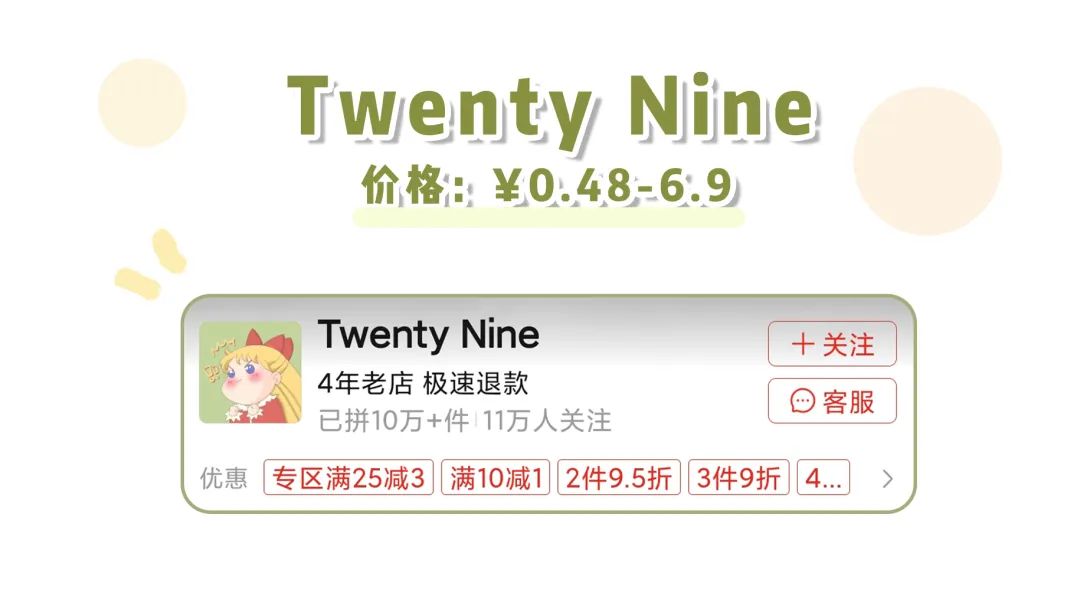1080x596 pixels.
Task: Click the truncated 4... discount tag
Action: click(x=823, y=477)
